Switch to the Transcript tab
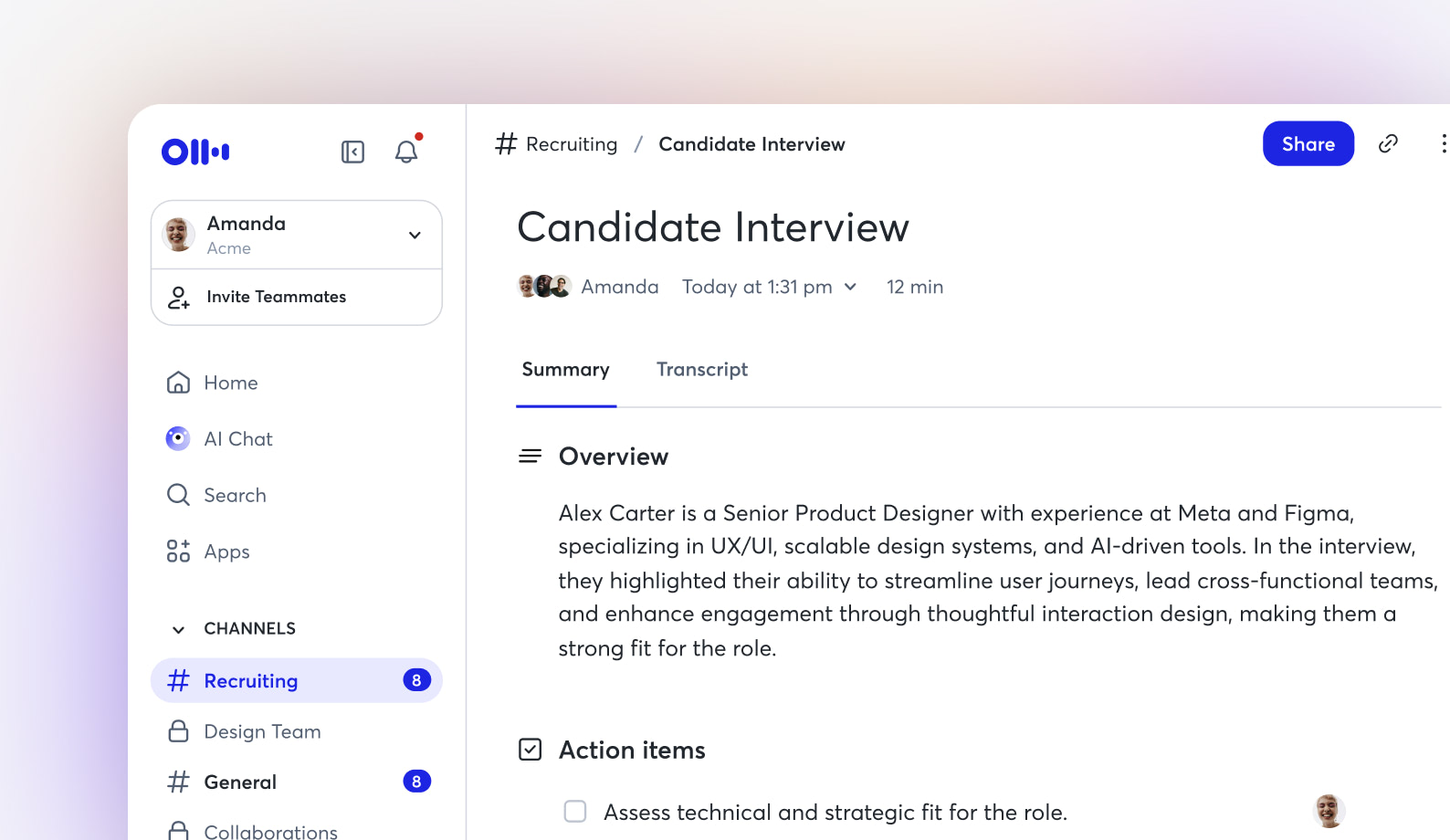 tap(701, 370)
